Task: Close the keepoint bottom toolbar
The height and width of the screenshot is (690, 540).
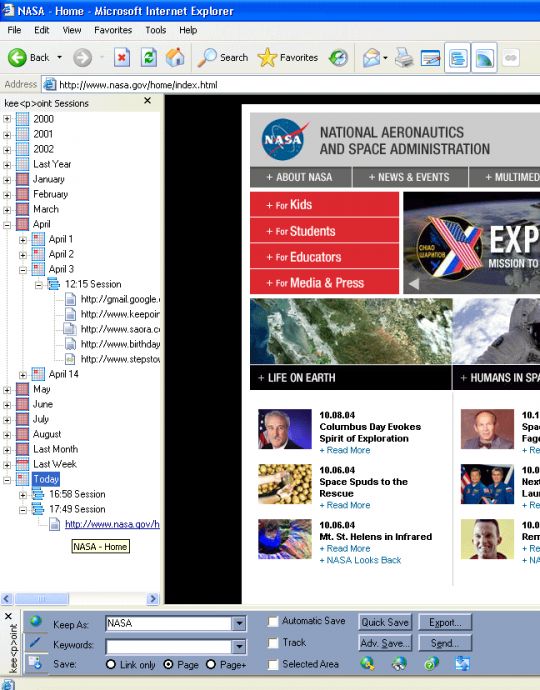Action: coord(8,617)
